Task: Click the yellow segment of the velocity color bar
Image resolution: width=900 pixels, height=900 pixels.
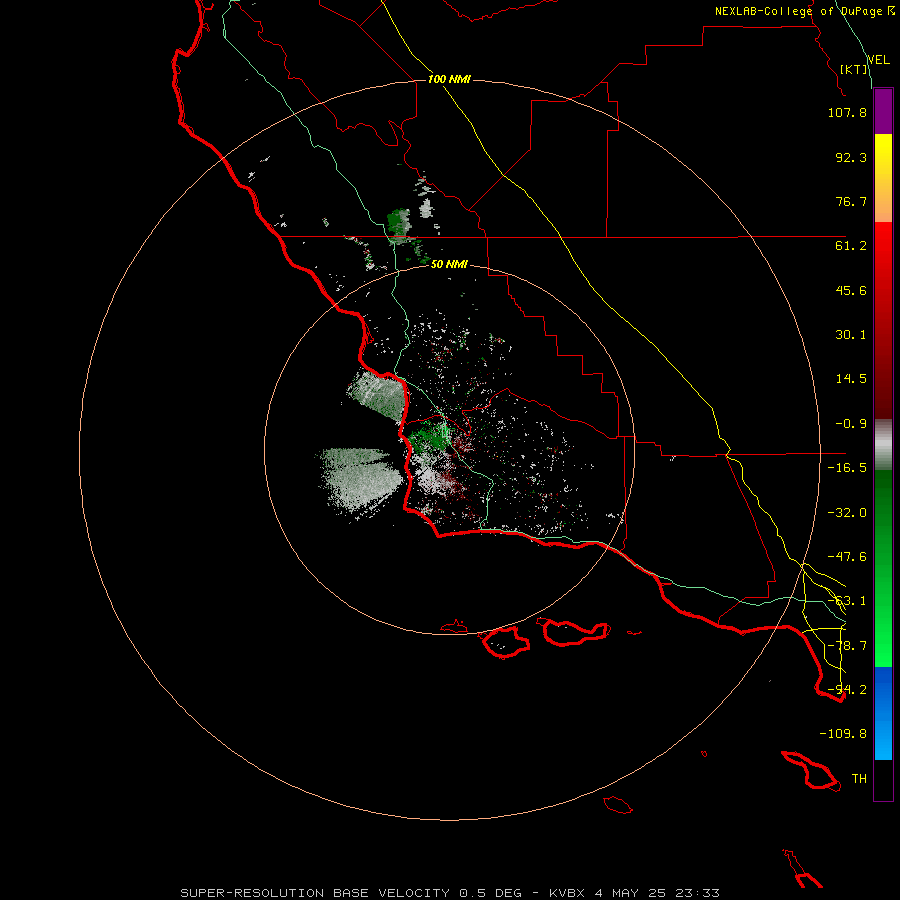Action: coord(883,178)
